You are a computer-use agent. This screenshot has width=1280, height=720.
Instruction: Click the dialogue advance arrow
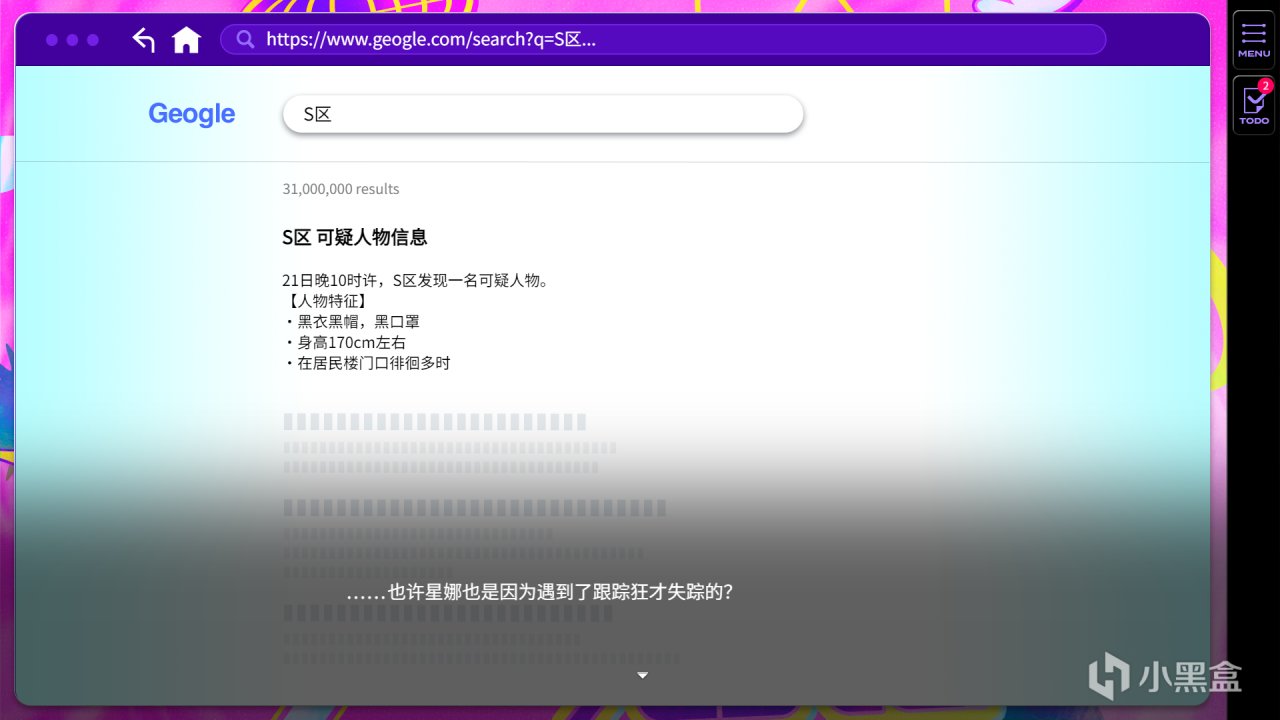[643, 676]
